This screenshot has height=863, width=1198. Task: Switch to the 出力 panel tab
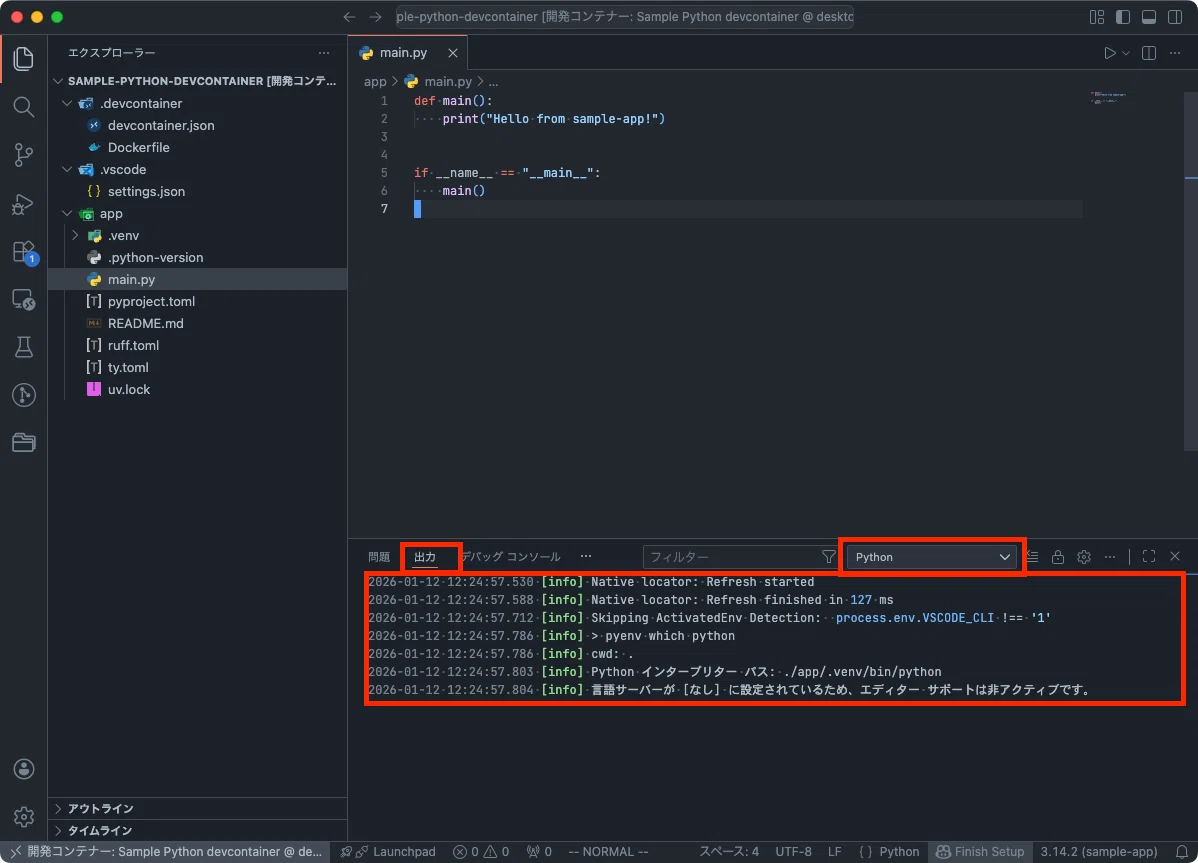click(x=425, y=557)
